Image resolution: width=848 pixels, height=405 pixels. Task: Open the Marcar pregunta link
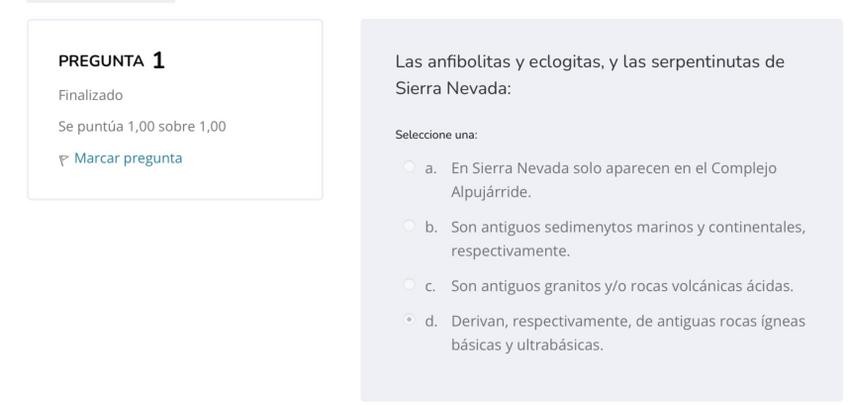(x=128, y=158)
